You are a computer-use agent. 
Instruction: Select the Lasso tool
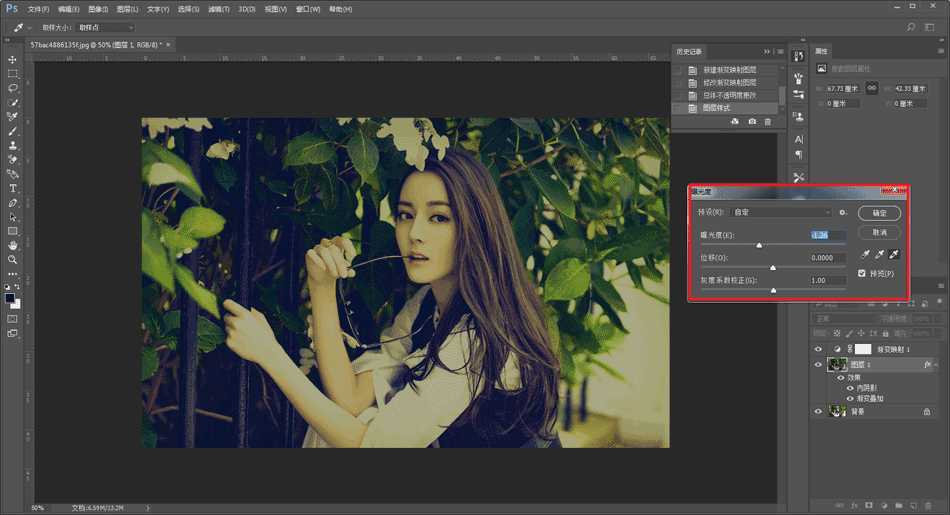coord(13,88)
